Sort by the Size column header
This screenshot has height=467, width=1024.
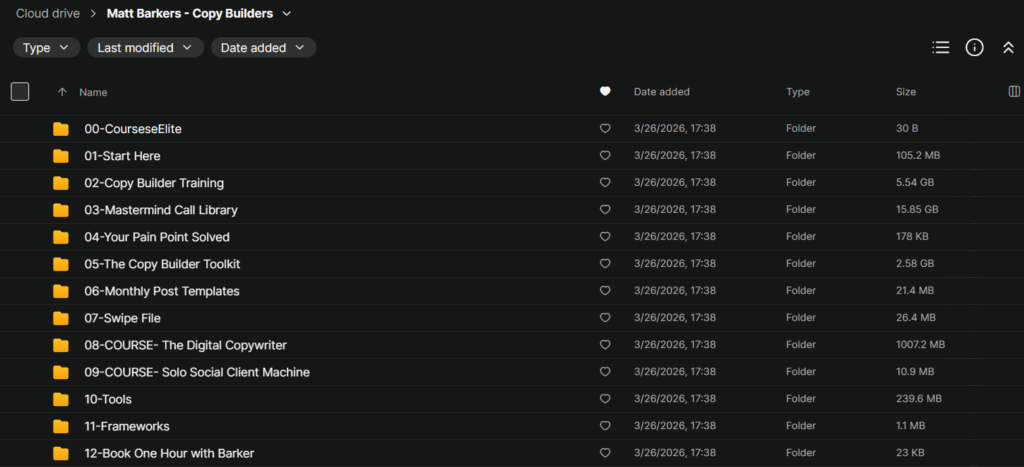pos(906,92)
